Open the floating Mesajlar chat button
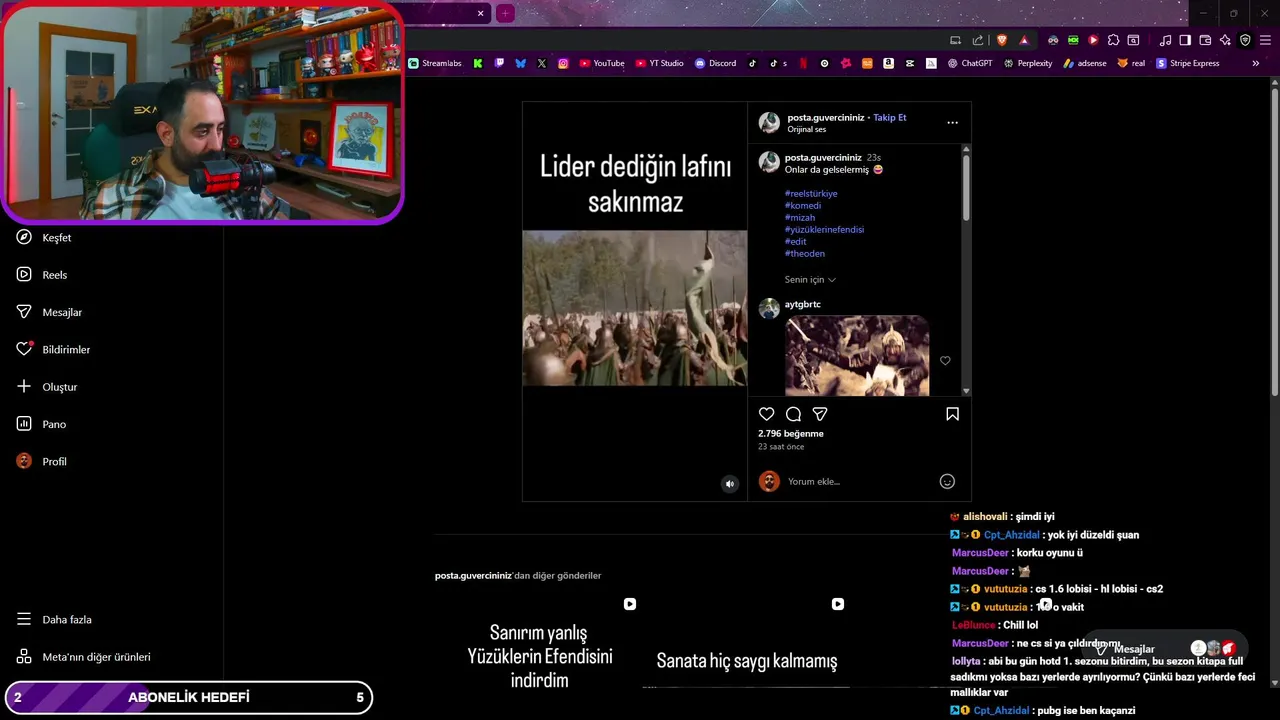Screen dimensions: 1280x720 (1166, 649)
